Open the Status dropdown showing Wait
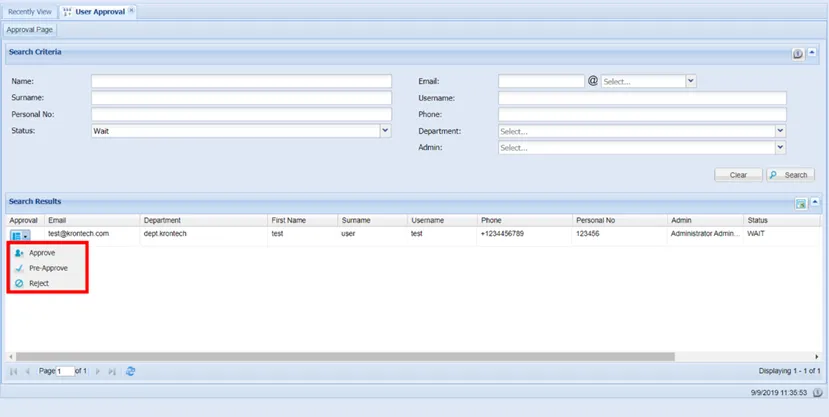 point(385,131)
